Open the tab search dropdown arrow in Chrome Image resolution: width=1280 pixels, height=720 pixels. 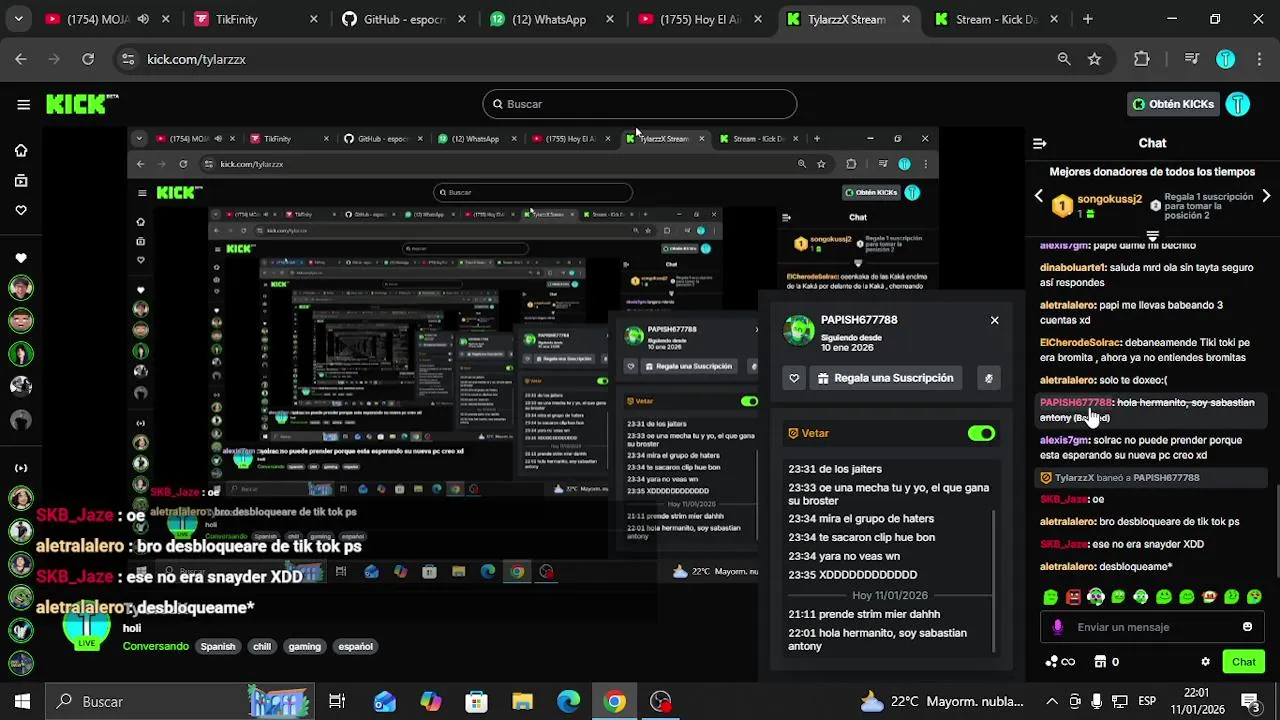[x=19, y=19]
